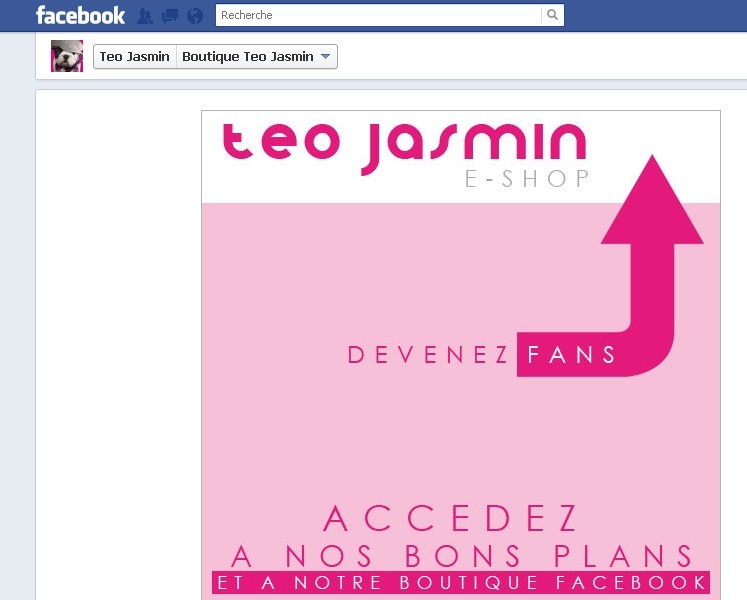
Task: Click the Facebook logo
Action: [80, 15]
